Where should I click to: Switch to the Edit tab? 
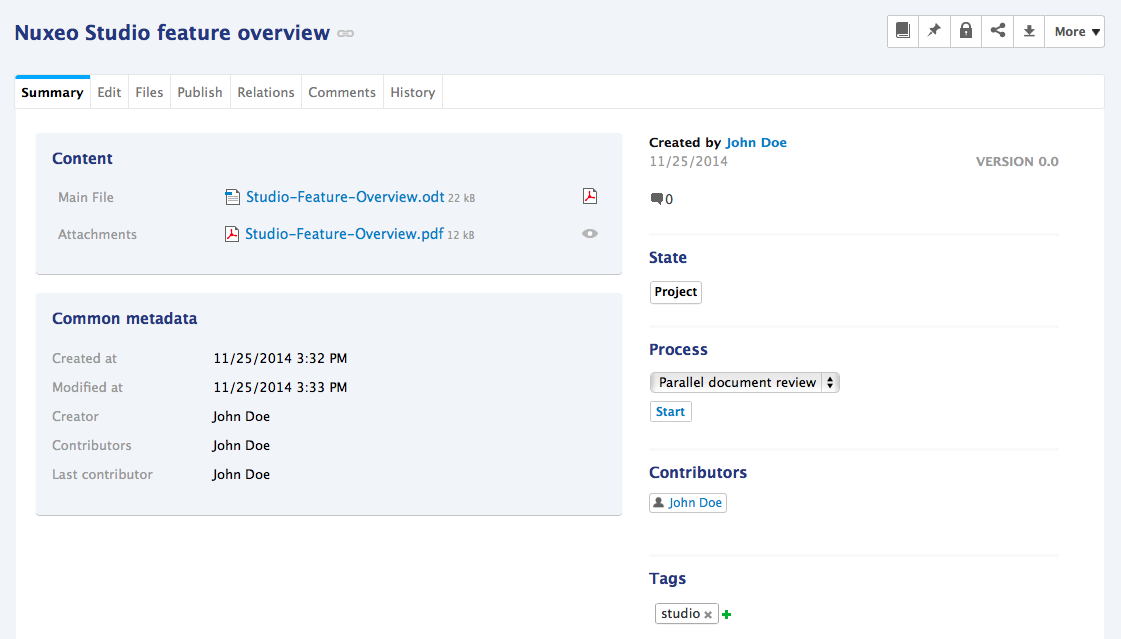(109, 92)
